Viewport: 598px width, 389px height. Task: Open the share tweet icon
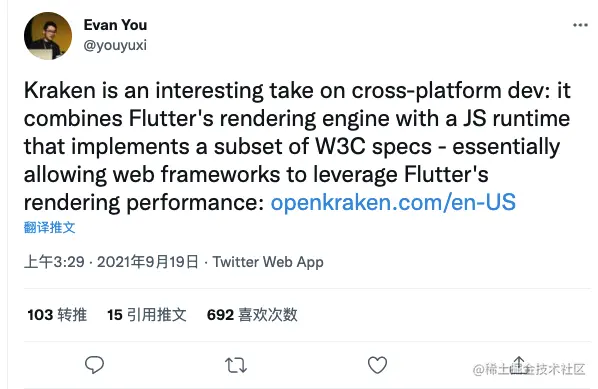pyautogui.click(x=519, y=365)
